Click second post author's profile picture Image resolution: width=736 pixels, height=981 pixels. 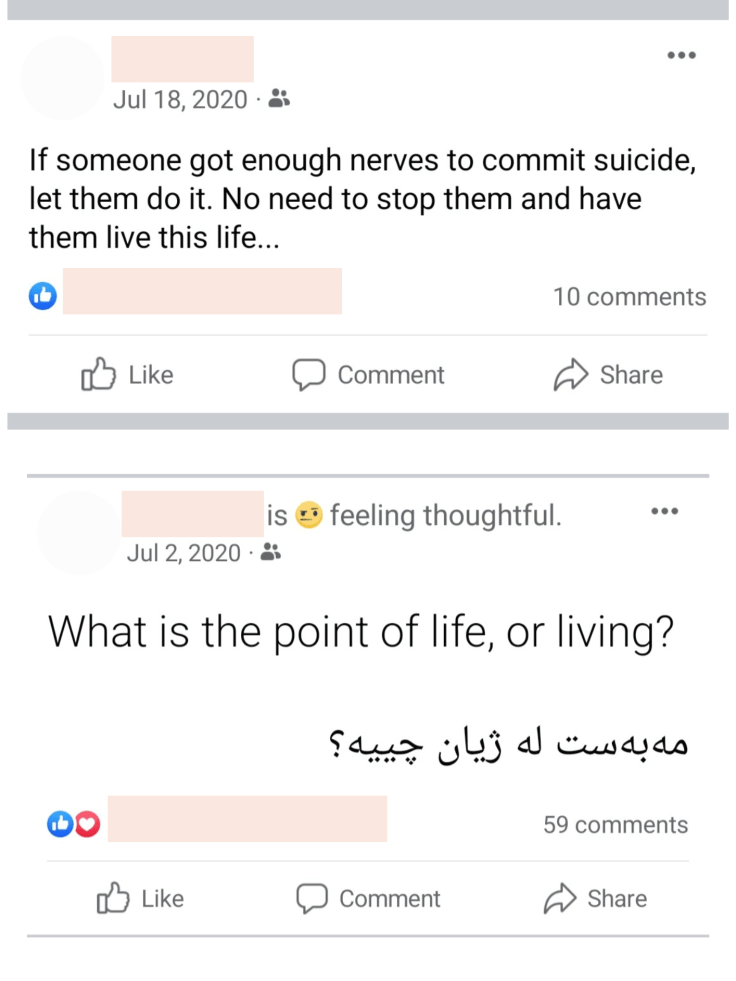[x=78, y=532]
